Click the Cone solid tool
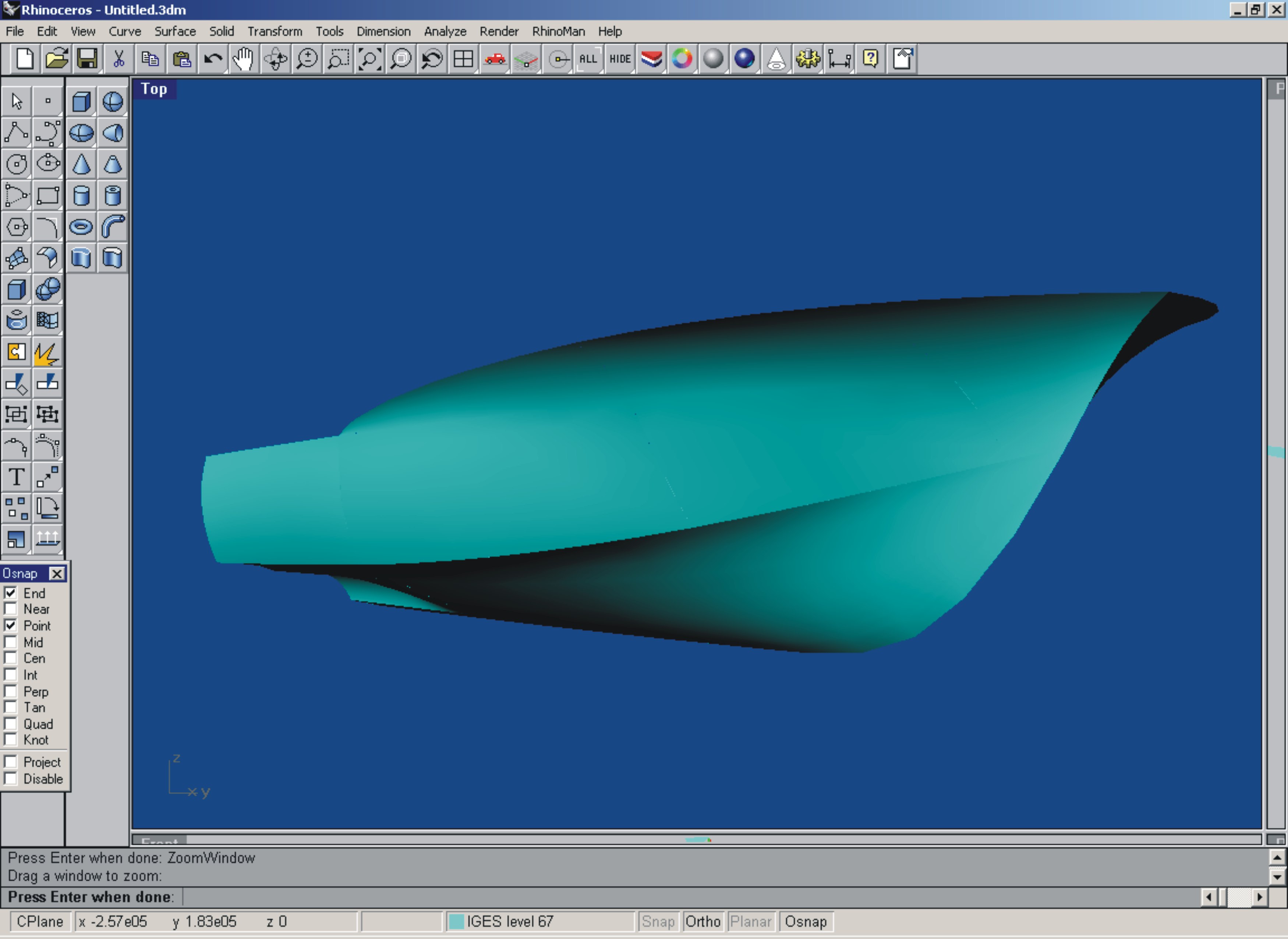Screen dimensions: 1288x939 (81, 165)
